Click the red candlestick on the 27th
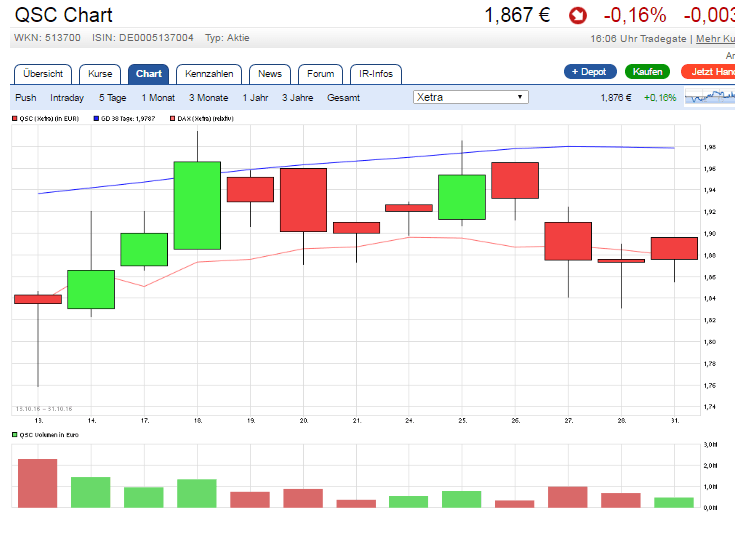Viewport: 735px width, 535px height. [x=568, y=241]
